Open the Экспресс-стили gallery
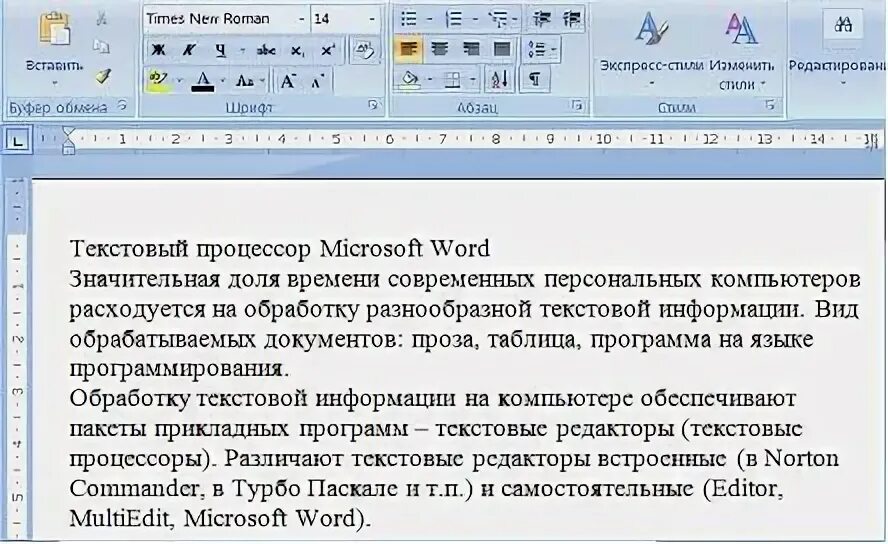 click(651, 48)
